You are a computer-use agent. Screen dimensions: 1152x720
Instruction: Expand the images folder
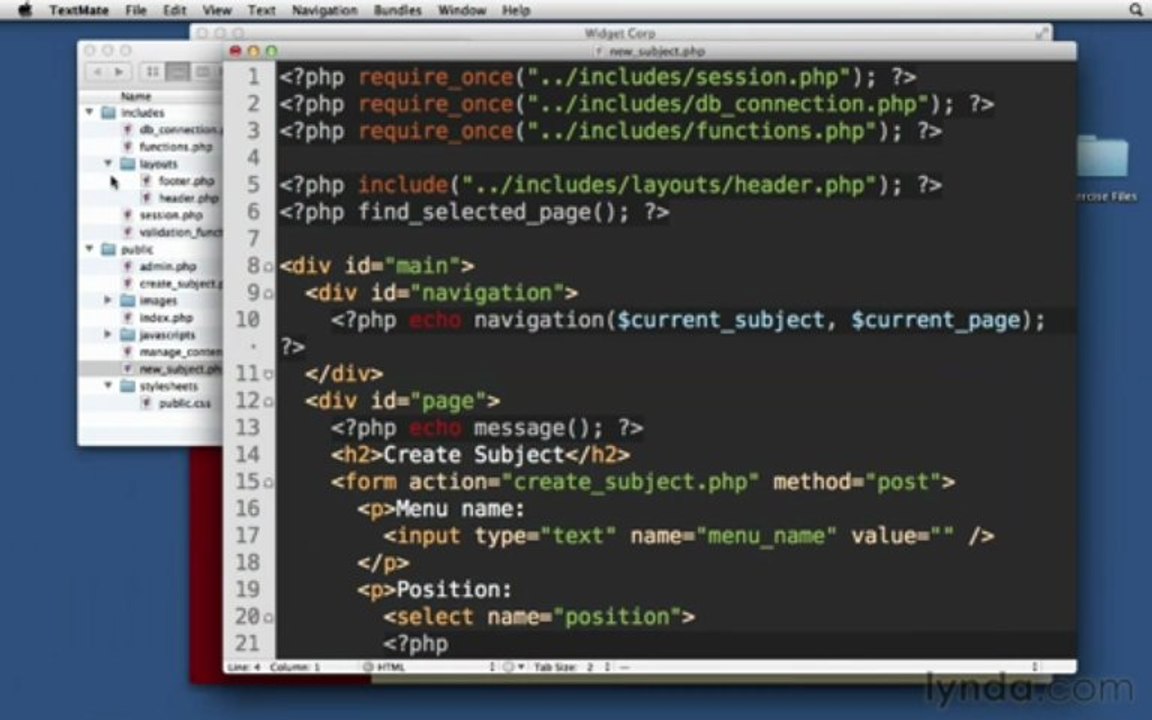click(108, 300)
